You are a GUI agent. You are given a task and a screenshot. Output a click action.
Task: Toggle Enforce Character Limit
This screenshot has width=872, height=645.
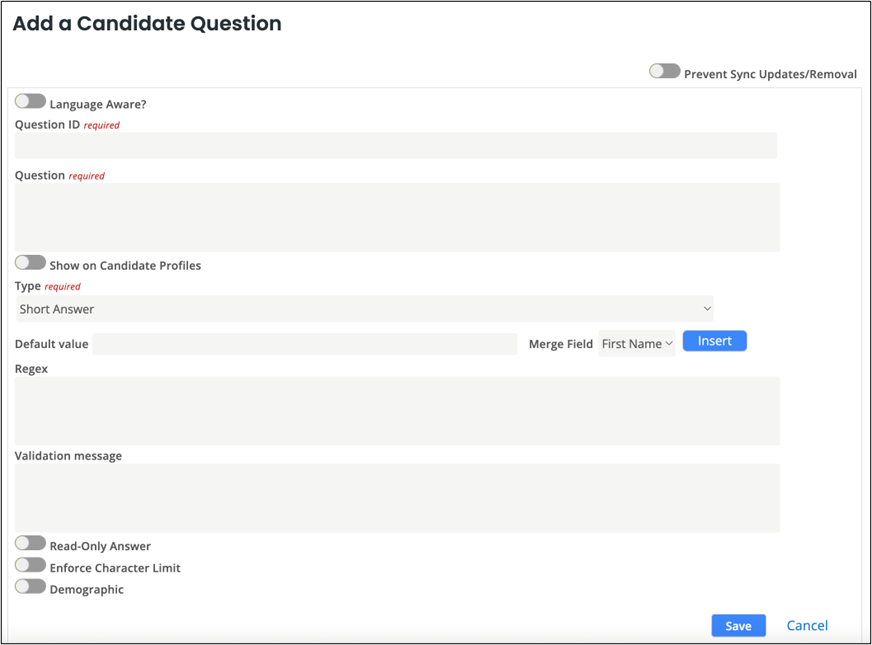[30, 565]
